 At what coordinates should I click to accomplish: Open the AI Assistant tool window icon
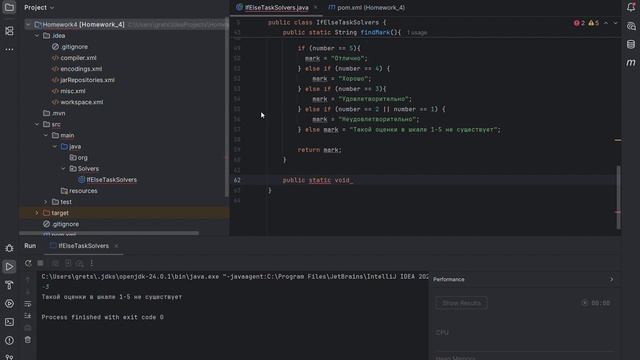pos(631,26)
